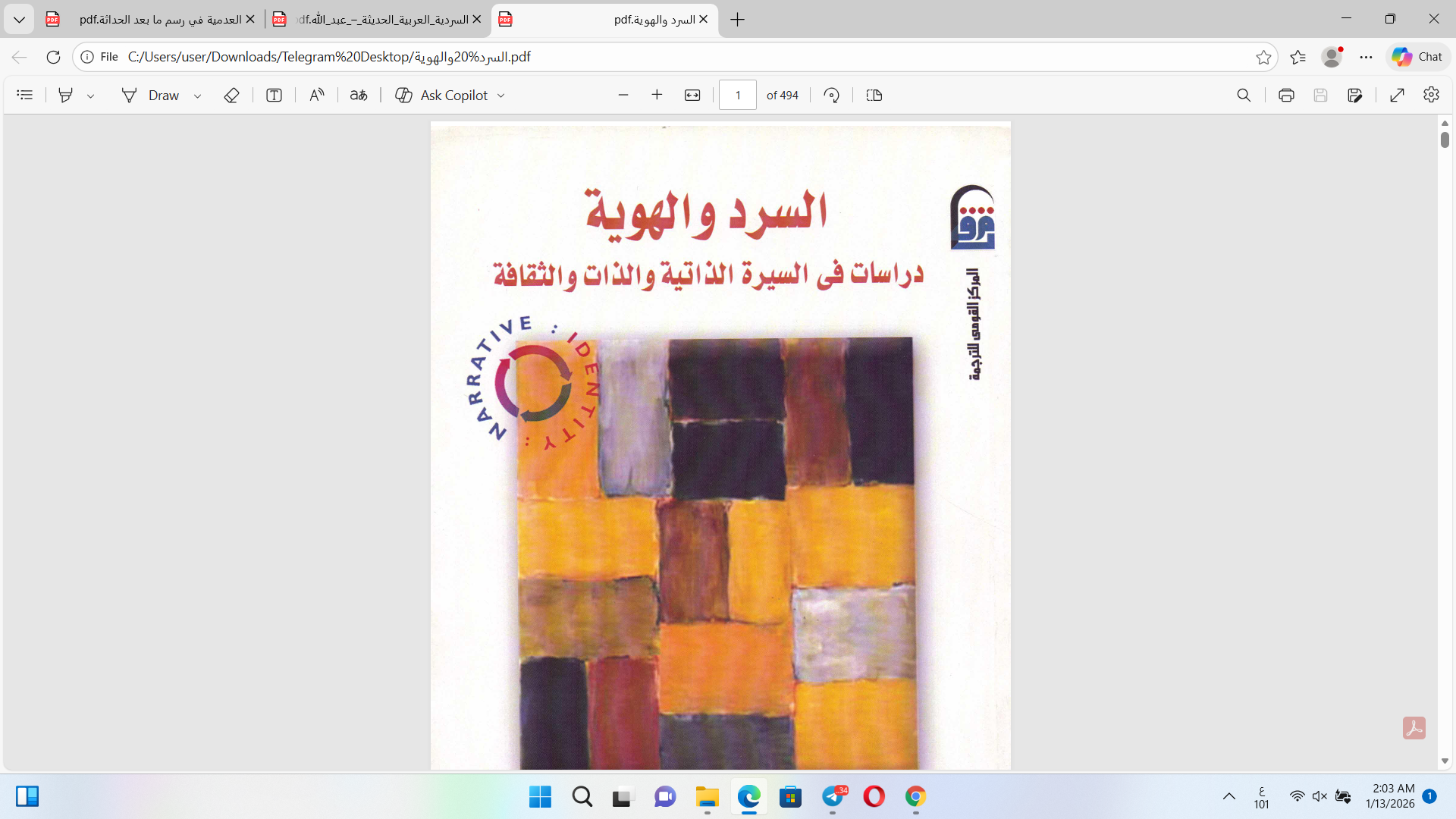Add this page to favorites
Image resolution: width=1456 pixels, height=819 pixels.
(x=1263, y=57)
